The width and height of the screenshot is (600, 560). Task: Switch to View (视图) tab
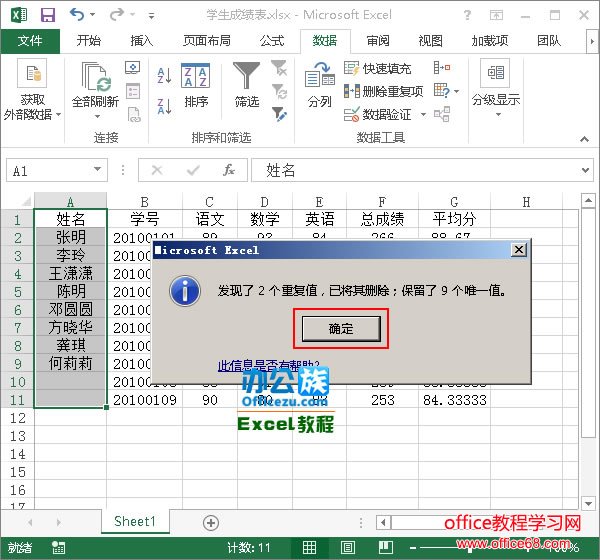pyautogui.click(x=430, y=41)
